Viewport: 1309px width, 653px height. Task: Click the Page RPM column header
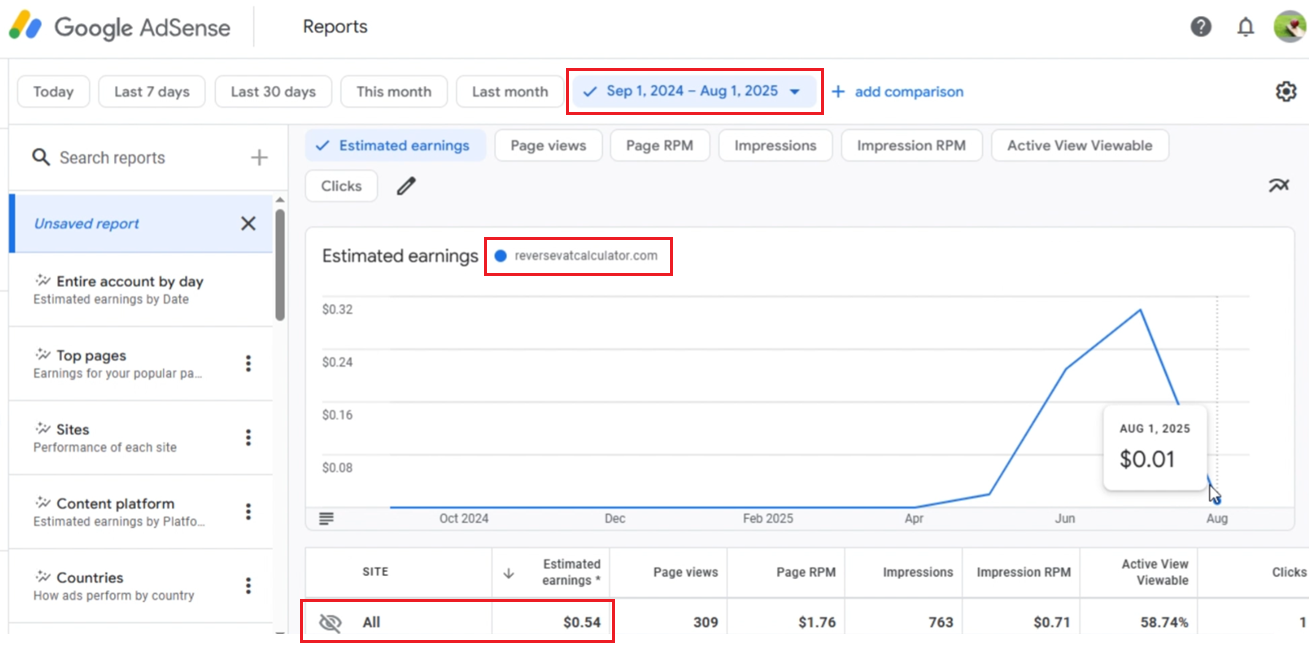[x=805, y=573]
